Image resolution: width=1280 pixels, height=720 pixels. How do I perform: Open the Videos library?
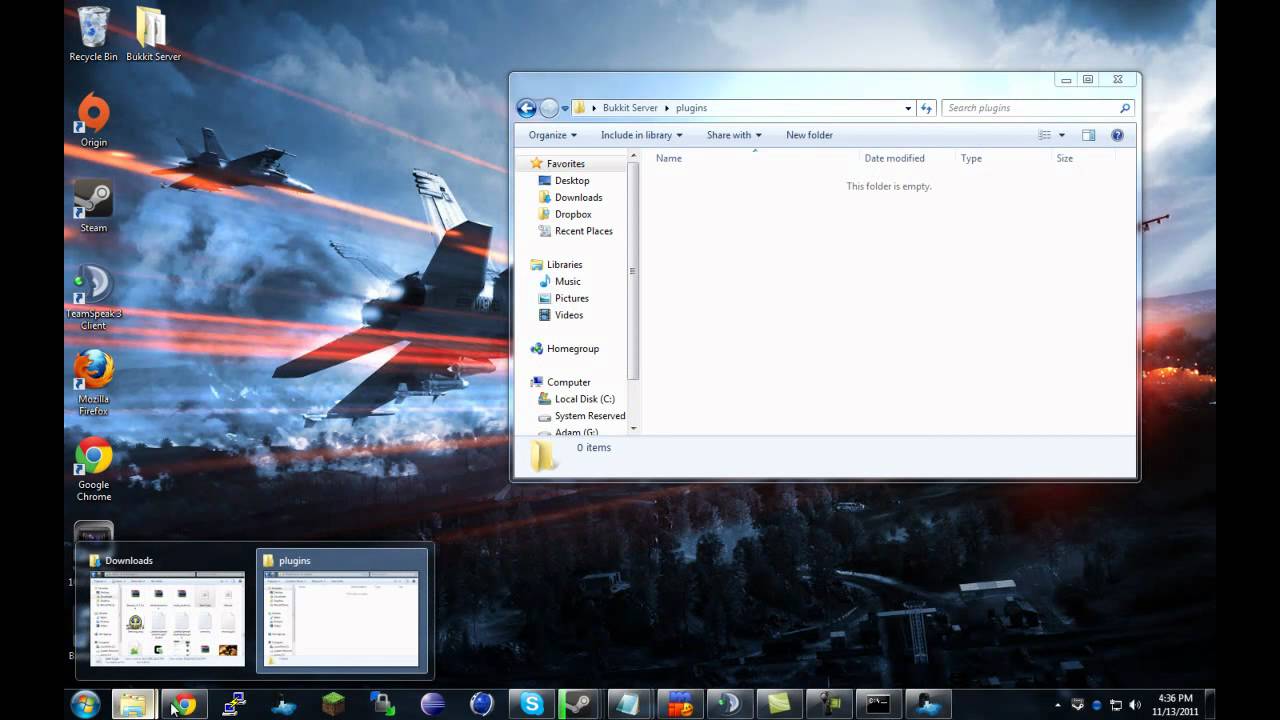(568, 315)
